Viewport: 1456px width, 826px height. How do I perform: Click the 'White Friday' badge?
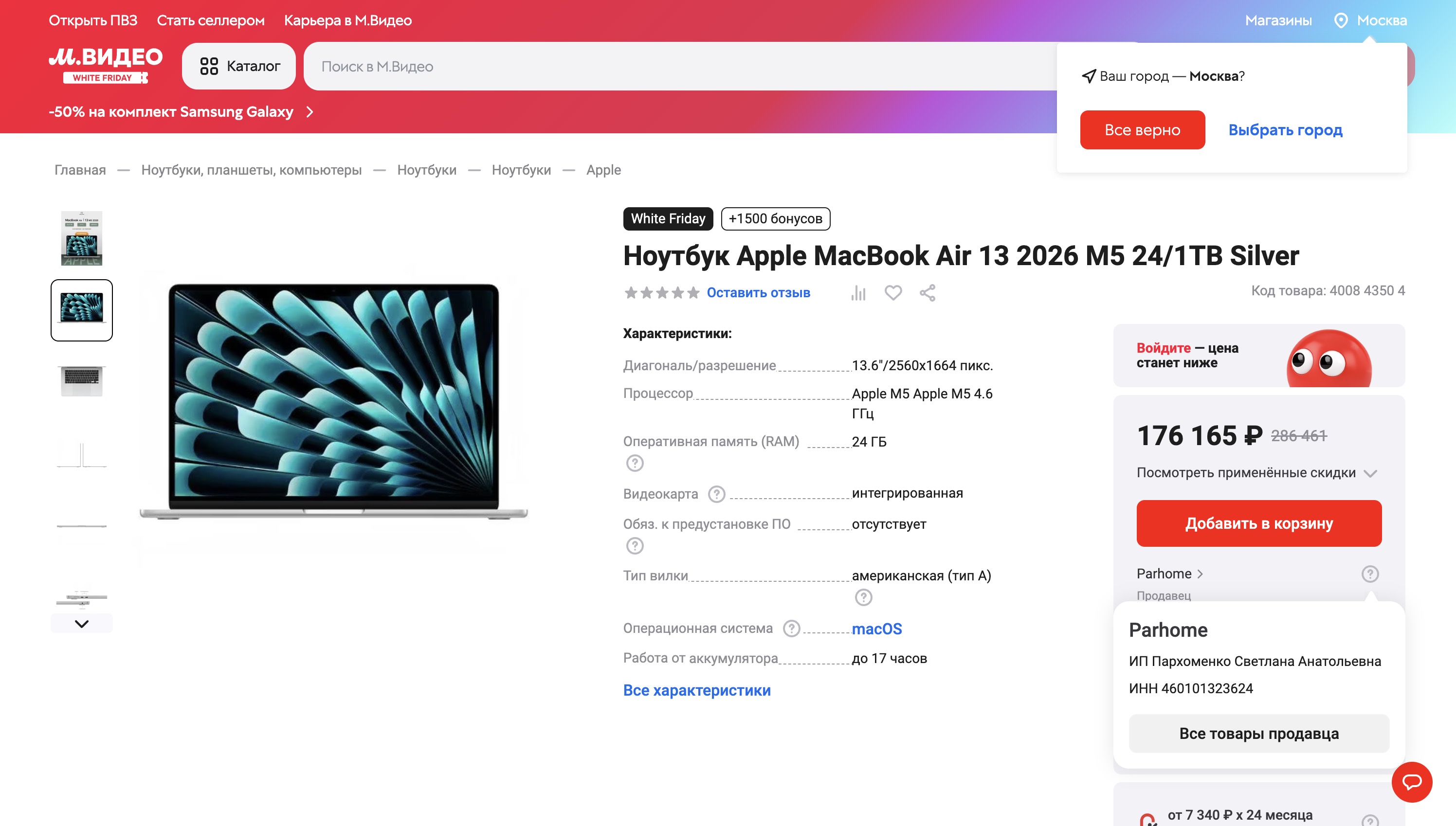tap(668, 218)
